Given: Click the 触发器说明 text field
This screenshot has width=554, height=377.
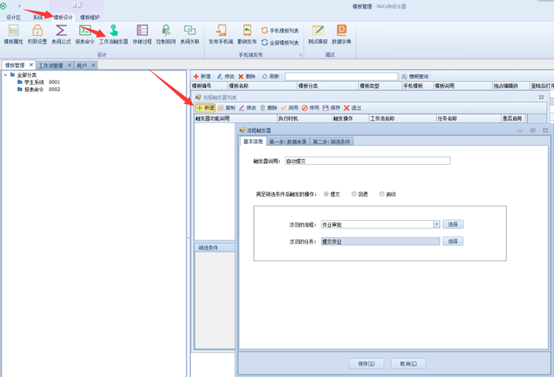Looking at the screenshot, I should point(367,161).
